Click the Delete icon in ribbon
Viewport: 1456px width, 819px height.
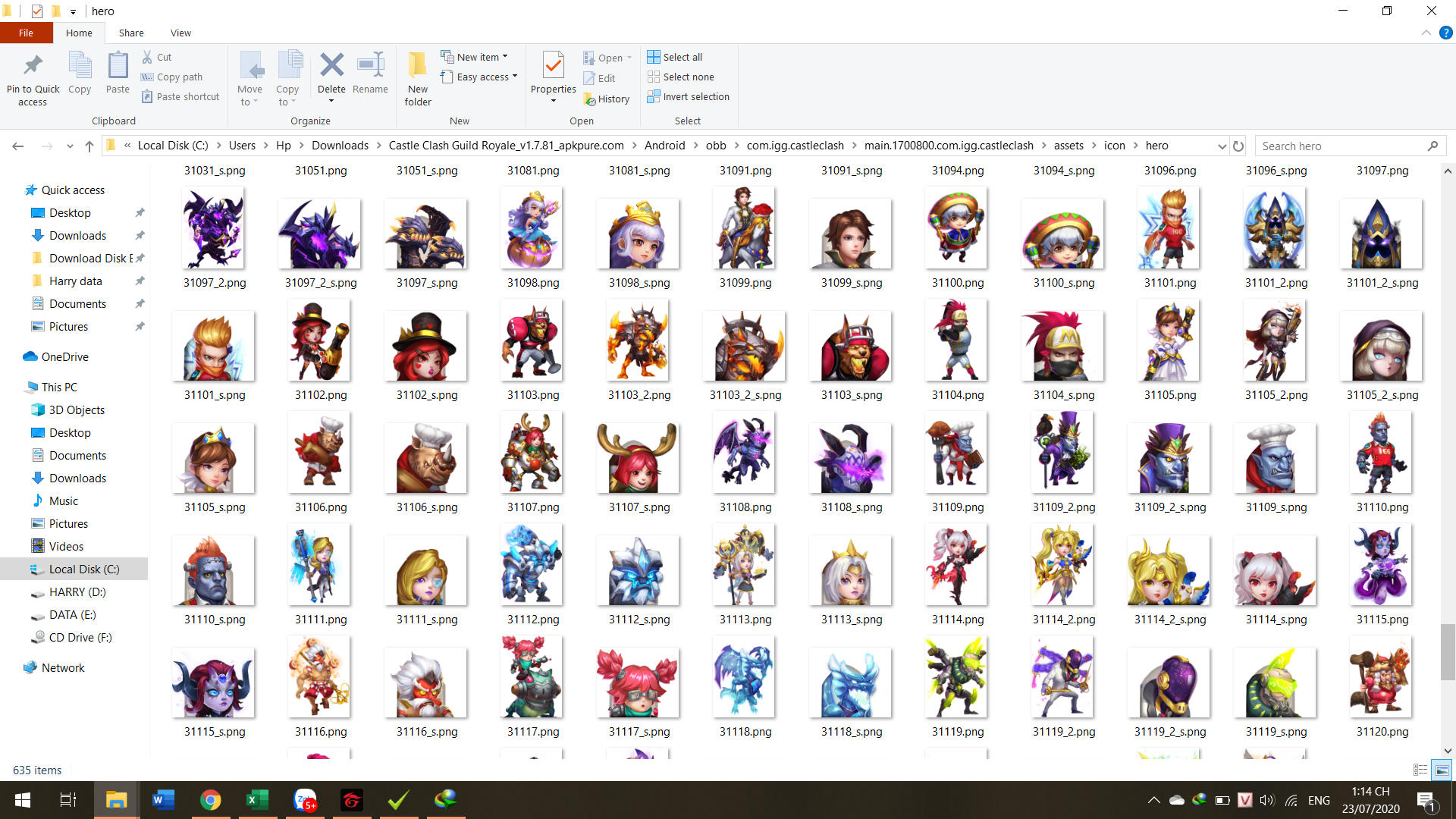[x=331, y=67]
